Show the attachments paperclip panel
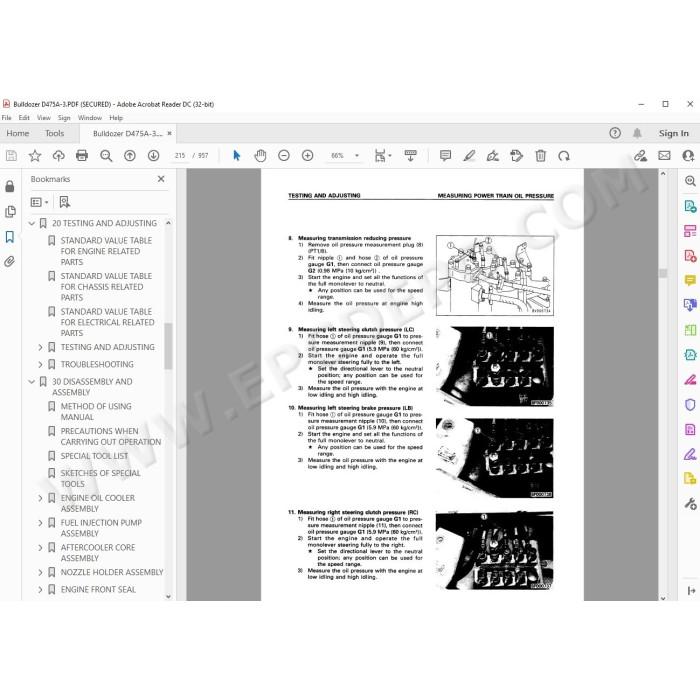 10,261
